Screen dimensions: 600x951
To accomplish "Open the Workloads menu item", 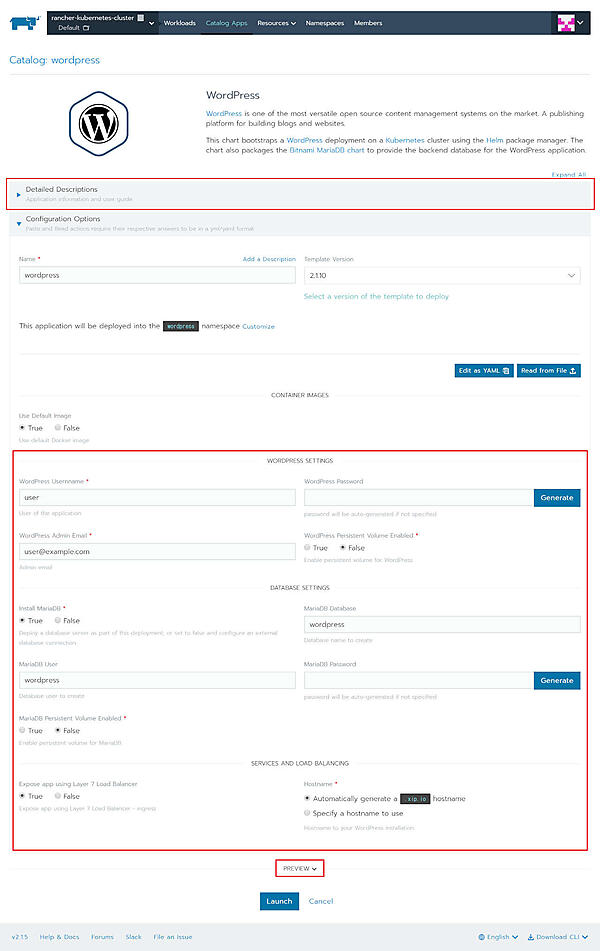I will (x=180, y=23).
